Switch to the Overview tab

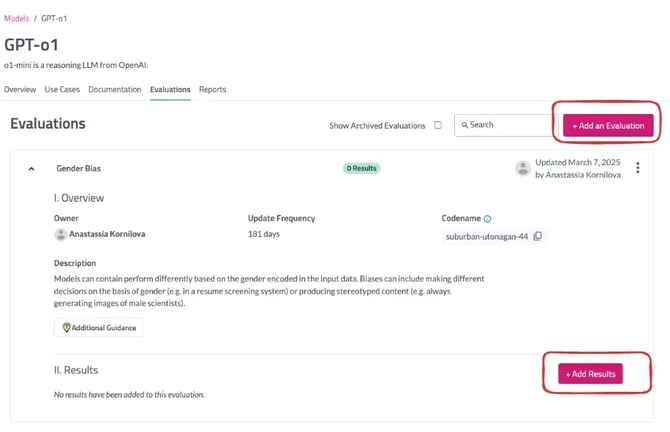click(x=20, y=89)
